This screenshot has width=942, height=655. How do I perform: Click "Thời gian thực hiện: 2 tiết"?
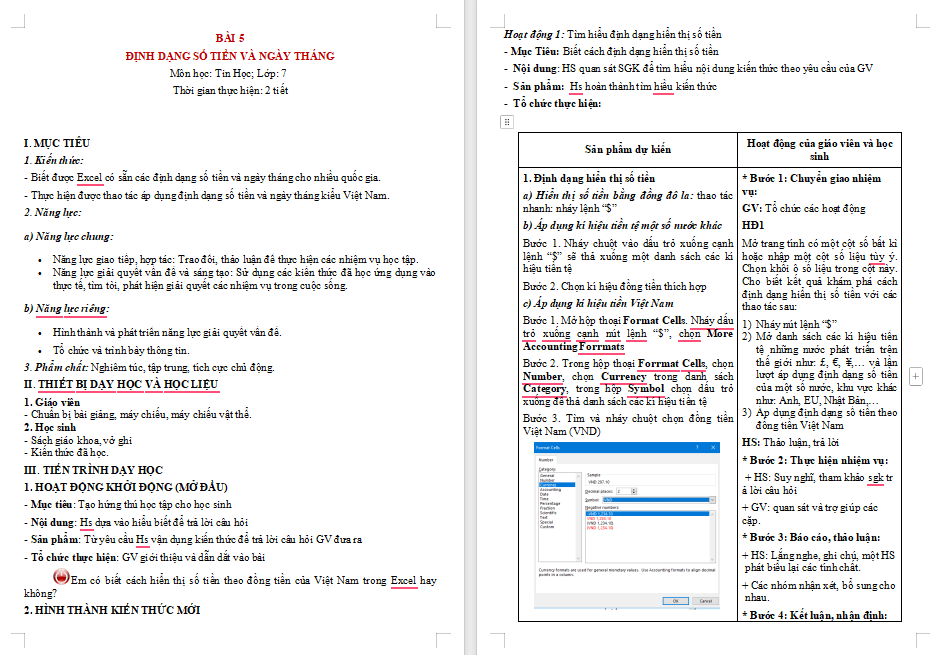(x=230, y=91)
